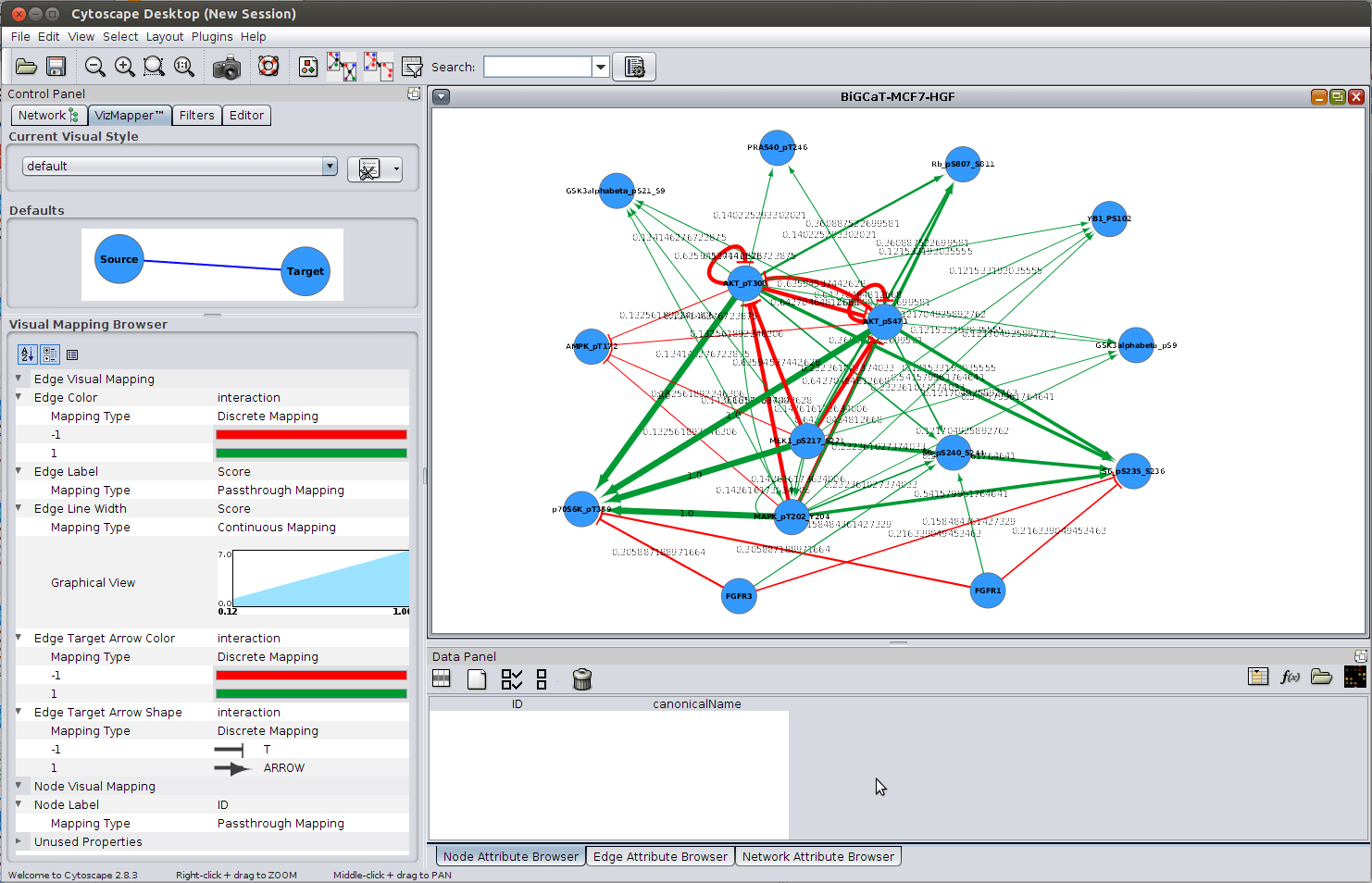
Task: Click the canonicalName column header
Action: coord(697,704)
